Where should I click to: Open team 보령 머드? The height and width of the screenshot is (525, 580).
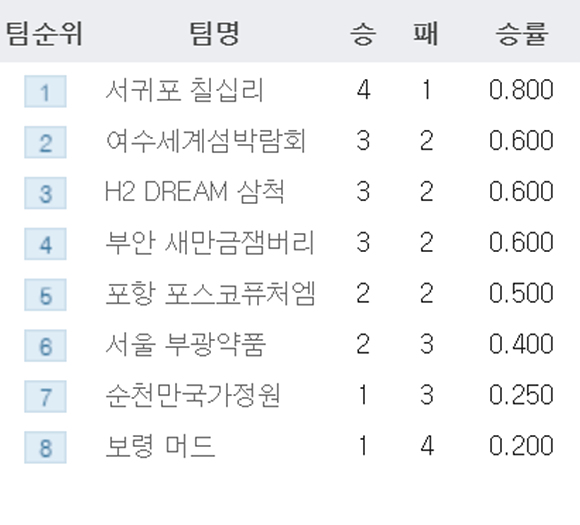[x=160, y=446]
